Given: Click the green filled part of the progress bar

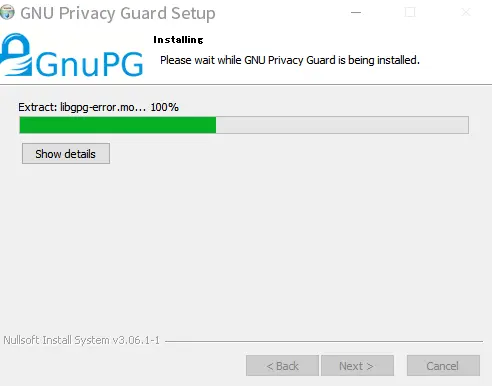Looking at the screenshot, I should click(118, 125).
